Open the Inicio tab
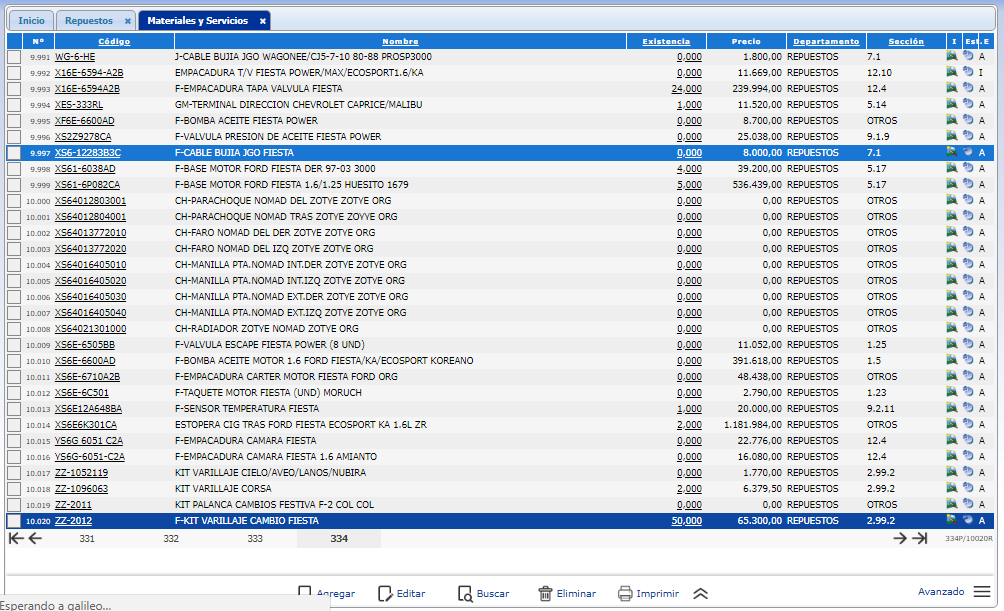Image resolution: width=1004 pixels, height=611 pixels. pos(31,20)
